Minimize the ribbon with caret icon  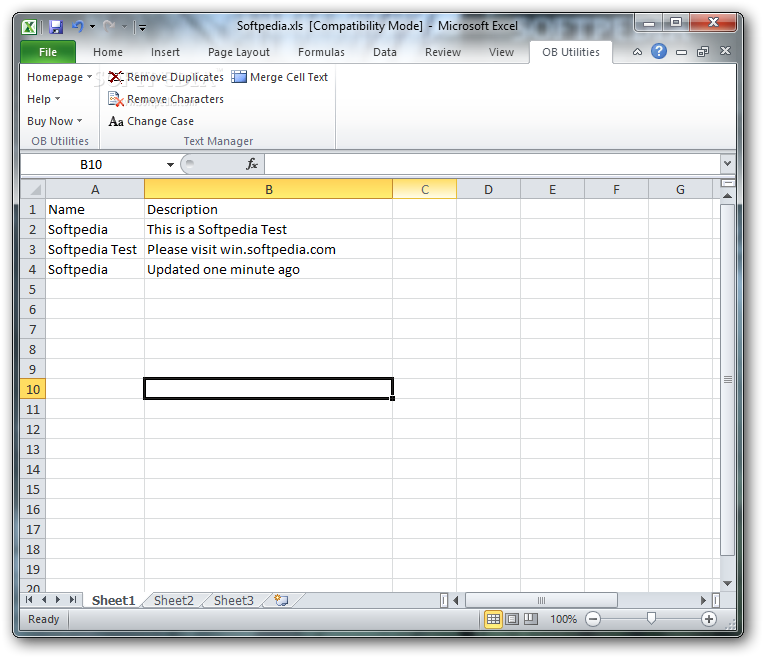pyautogui.click(x=637, y=52)
